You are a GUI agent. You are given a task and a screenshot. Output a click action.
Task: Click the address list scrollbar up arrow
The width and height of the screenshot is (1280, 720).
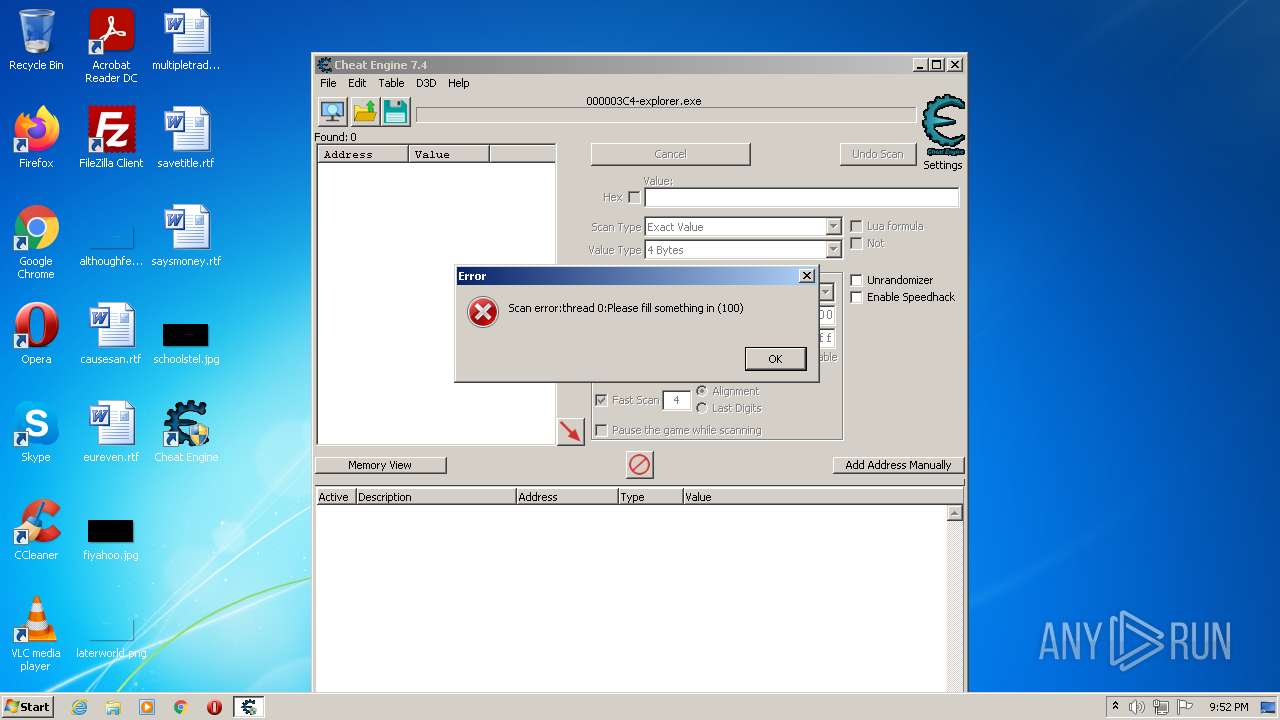955,513
